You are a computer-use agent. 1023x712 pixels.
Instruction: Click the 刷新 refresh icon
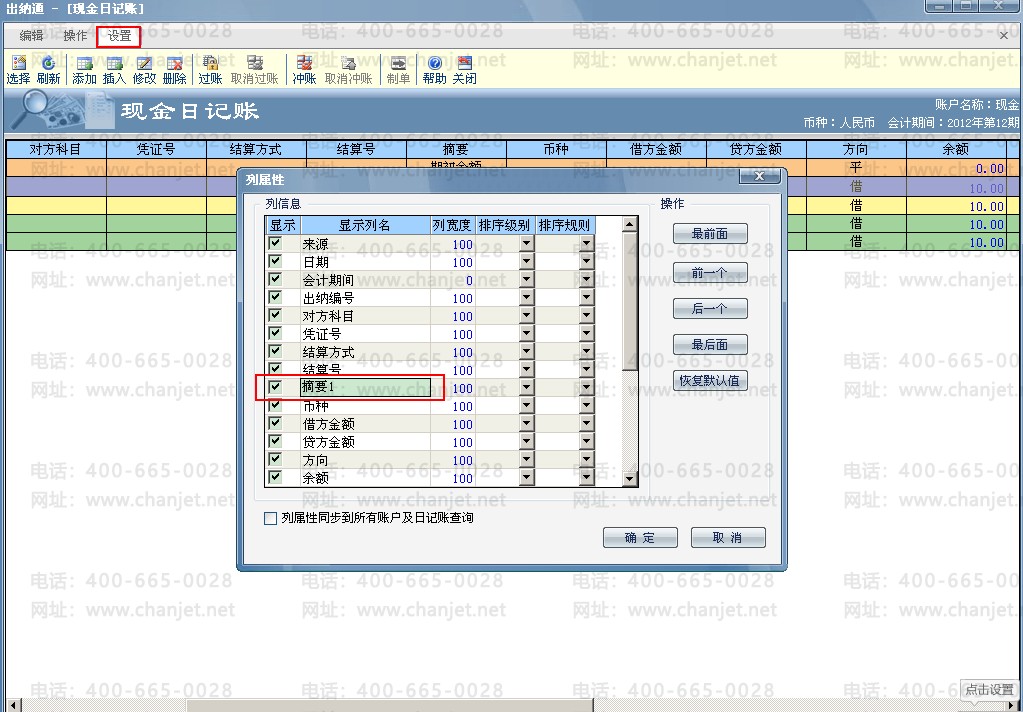[48, 70]
